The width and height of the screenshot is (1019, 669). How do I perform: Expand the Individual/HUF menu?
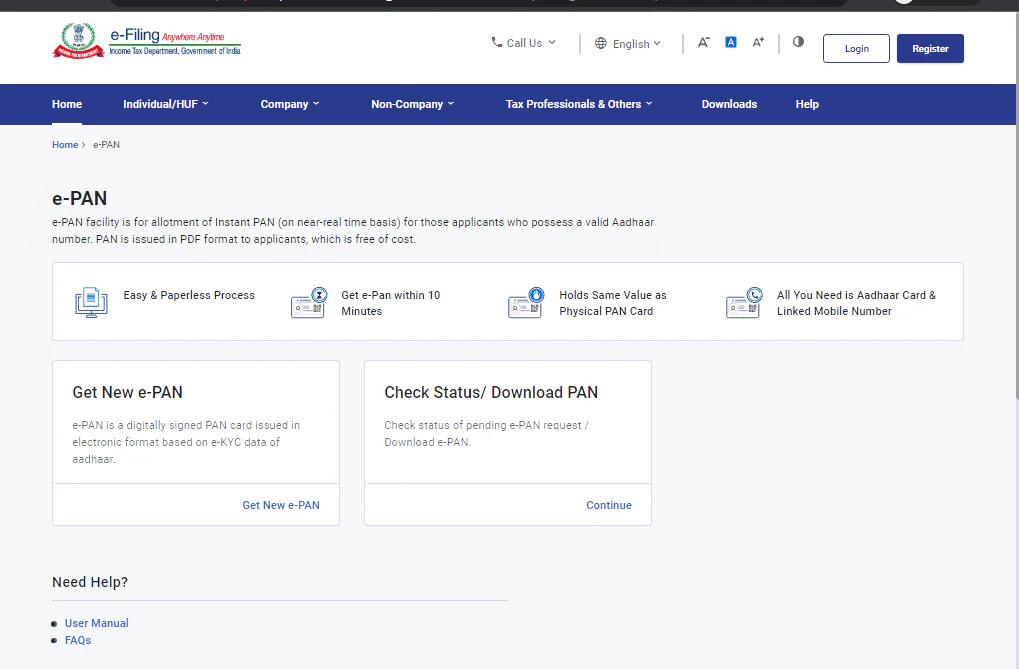click(x=166, y=104)
